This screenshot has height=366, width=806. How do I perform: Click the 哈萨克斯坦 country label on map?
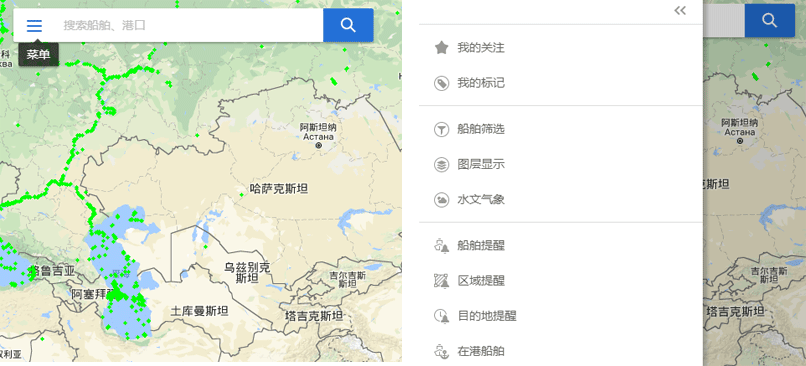tap(279, 189)
